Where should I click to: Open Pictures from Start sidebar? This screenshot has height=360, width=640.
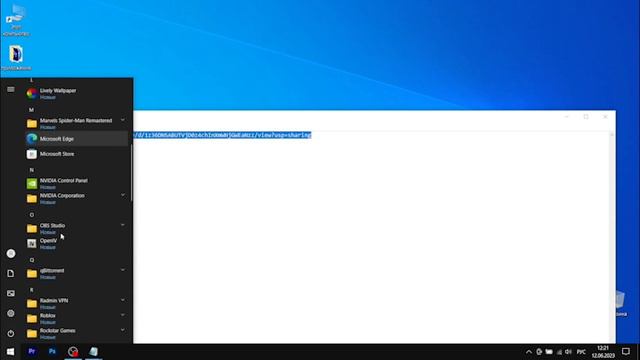11,293
